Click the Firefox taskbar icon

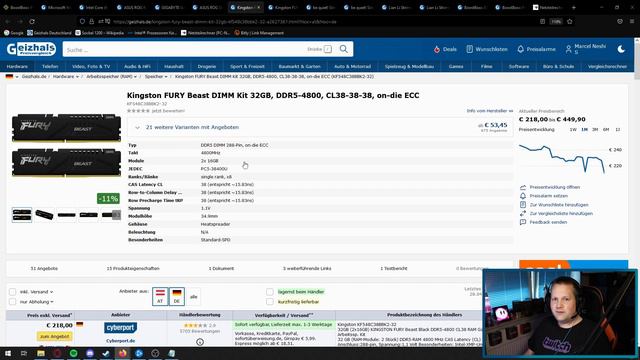(x=122, y=353)
